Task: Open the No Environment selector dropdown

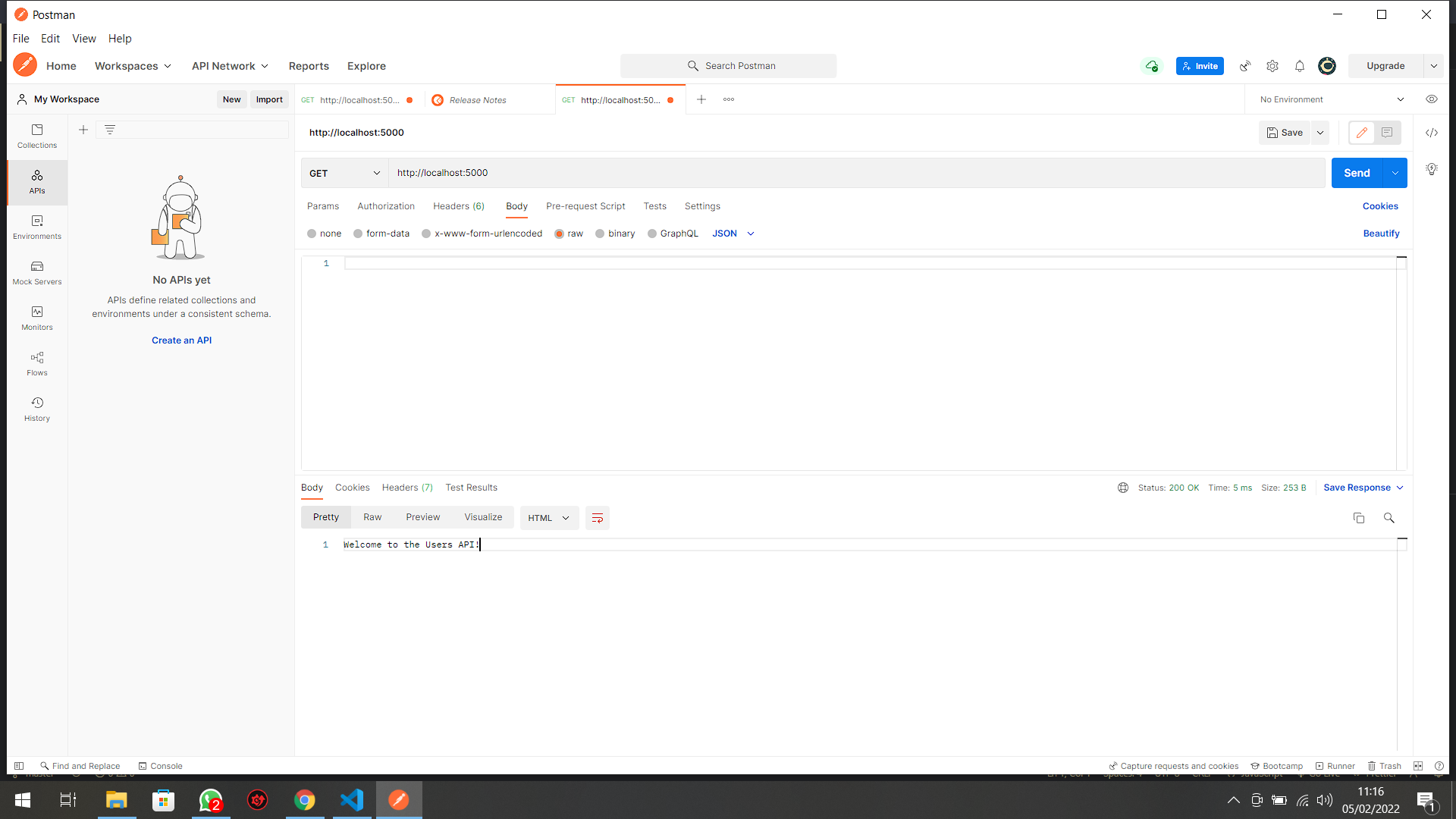Action: (1331, 99)
